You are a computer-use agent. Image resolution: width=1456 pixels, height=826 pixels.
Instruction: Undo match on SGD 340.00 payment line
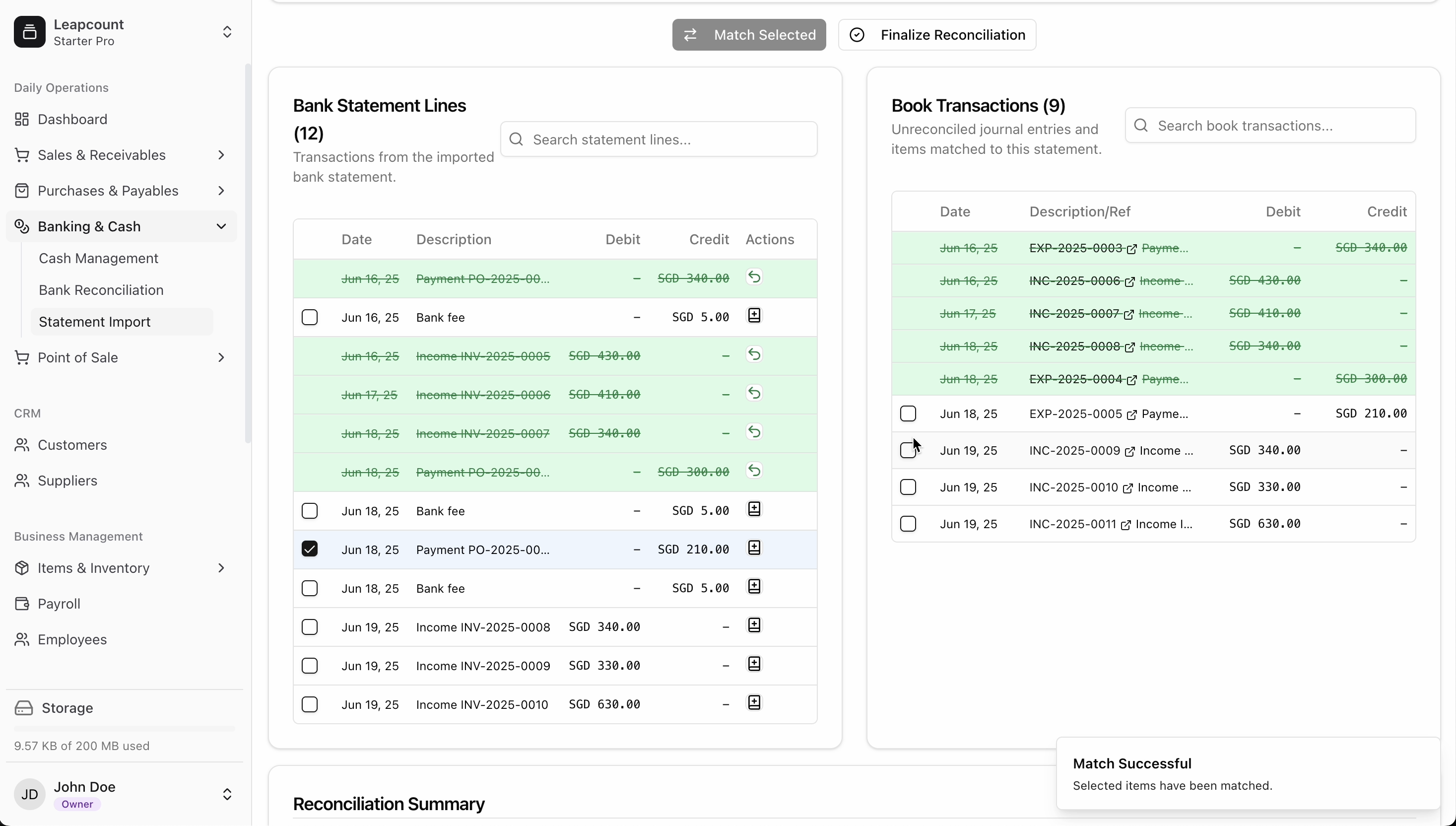tap(754, 277)
